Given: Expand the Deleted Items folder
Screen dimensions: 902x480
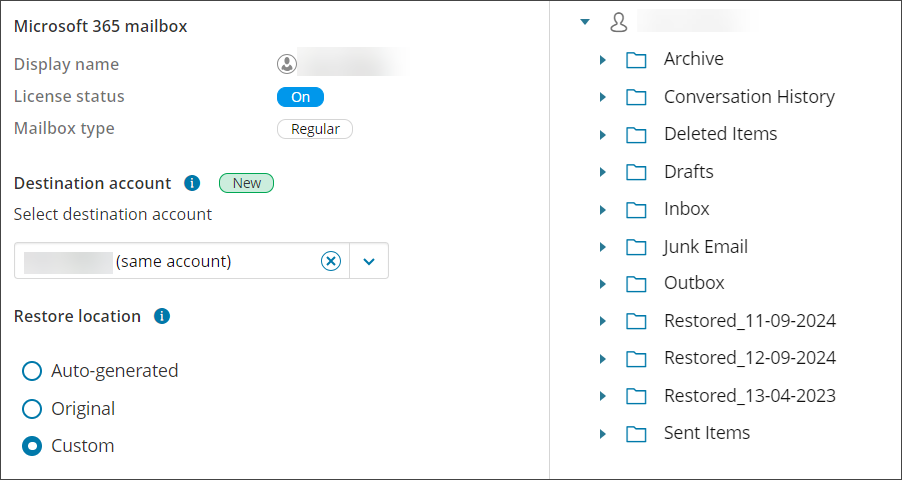Looking at the screenshot, I should (x=603, y=134).
